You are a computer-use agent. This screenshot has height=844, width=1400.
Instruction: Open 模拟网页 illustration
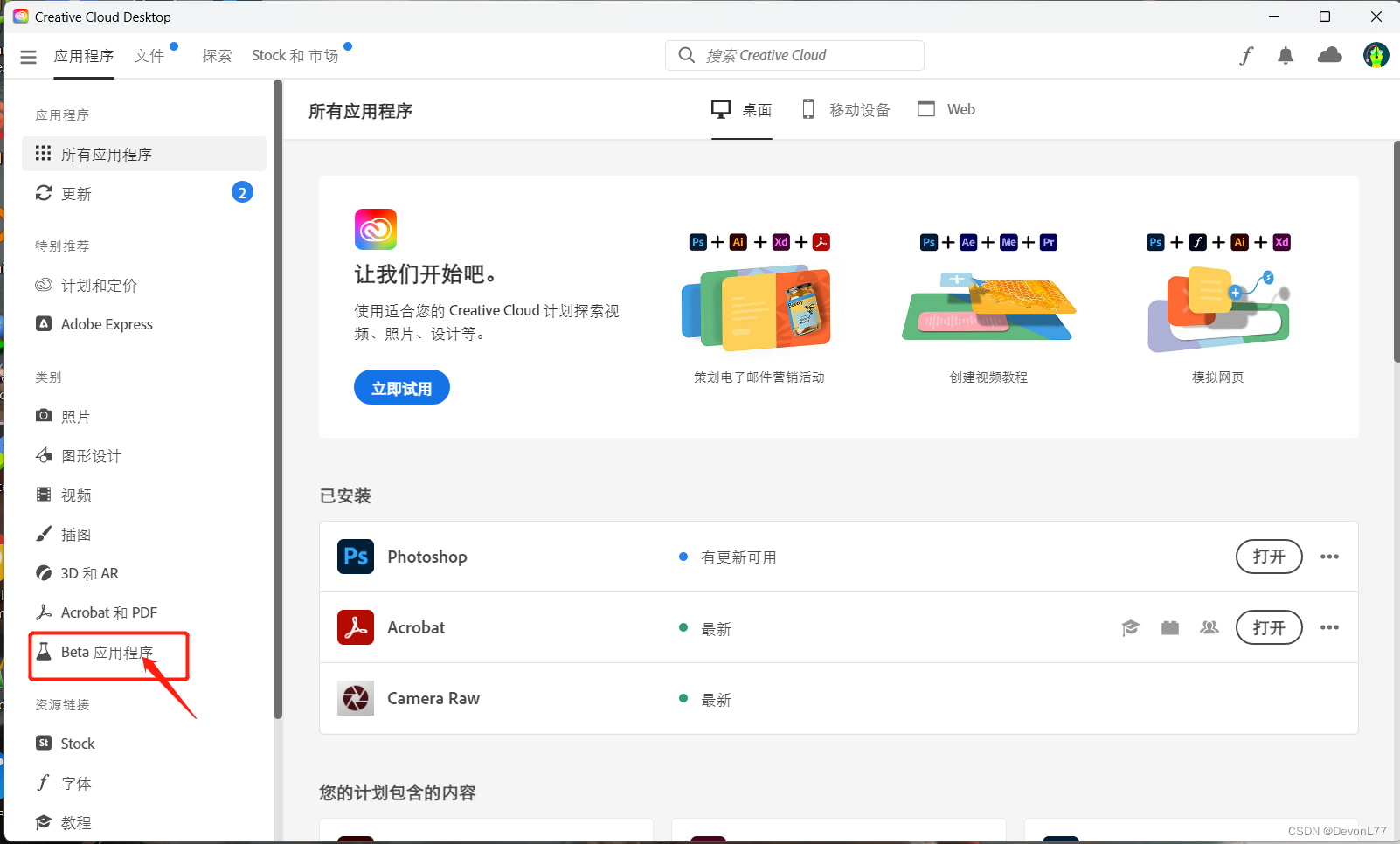(x=1218, y=310)
